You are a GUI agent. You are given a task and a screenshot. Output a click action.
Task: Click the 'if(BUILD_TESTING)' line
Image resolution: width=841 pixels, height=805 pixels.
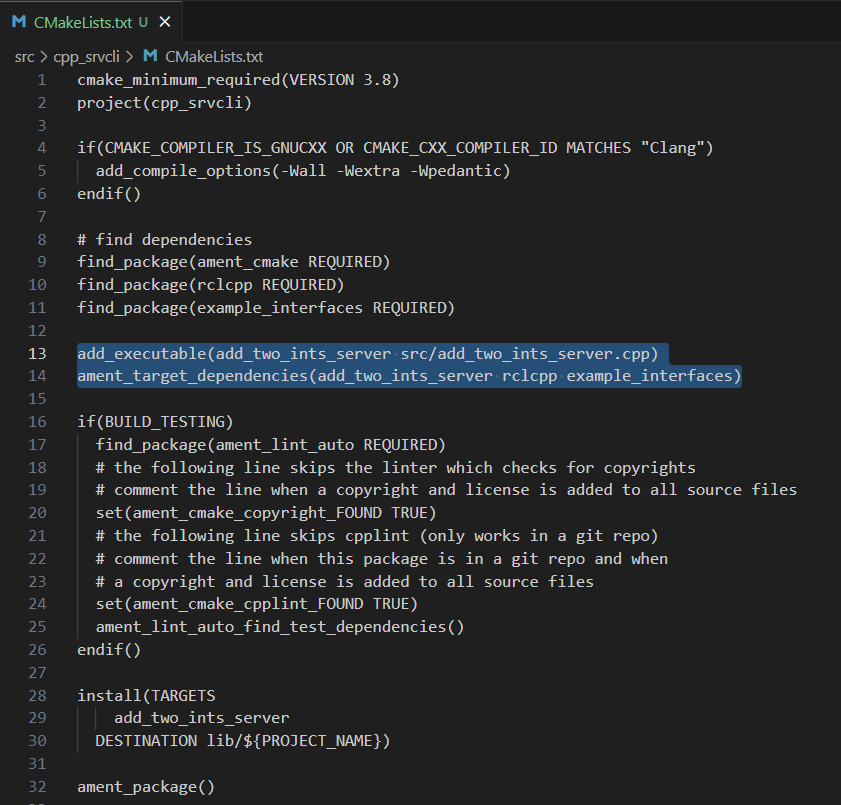(155, 422)
